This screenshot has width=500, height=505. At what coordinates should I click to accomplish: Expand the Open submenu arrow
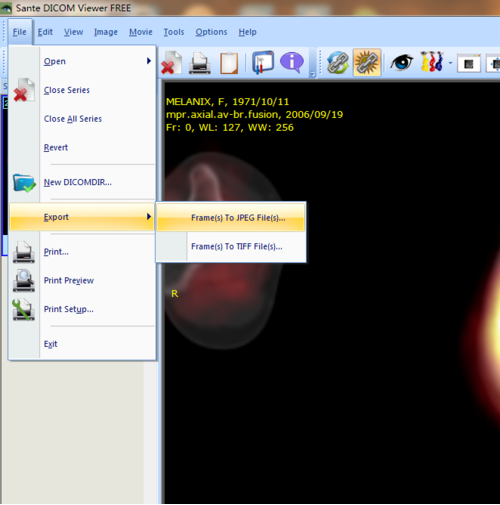(x=149, y=61)
